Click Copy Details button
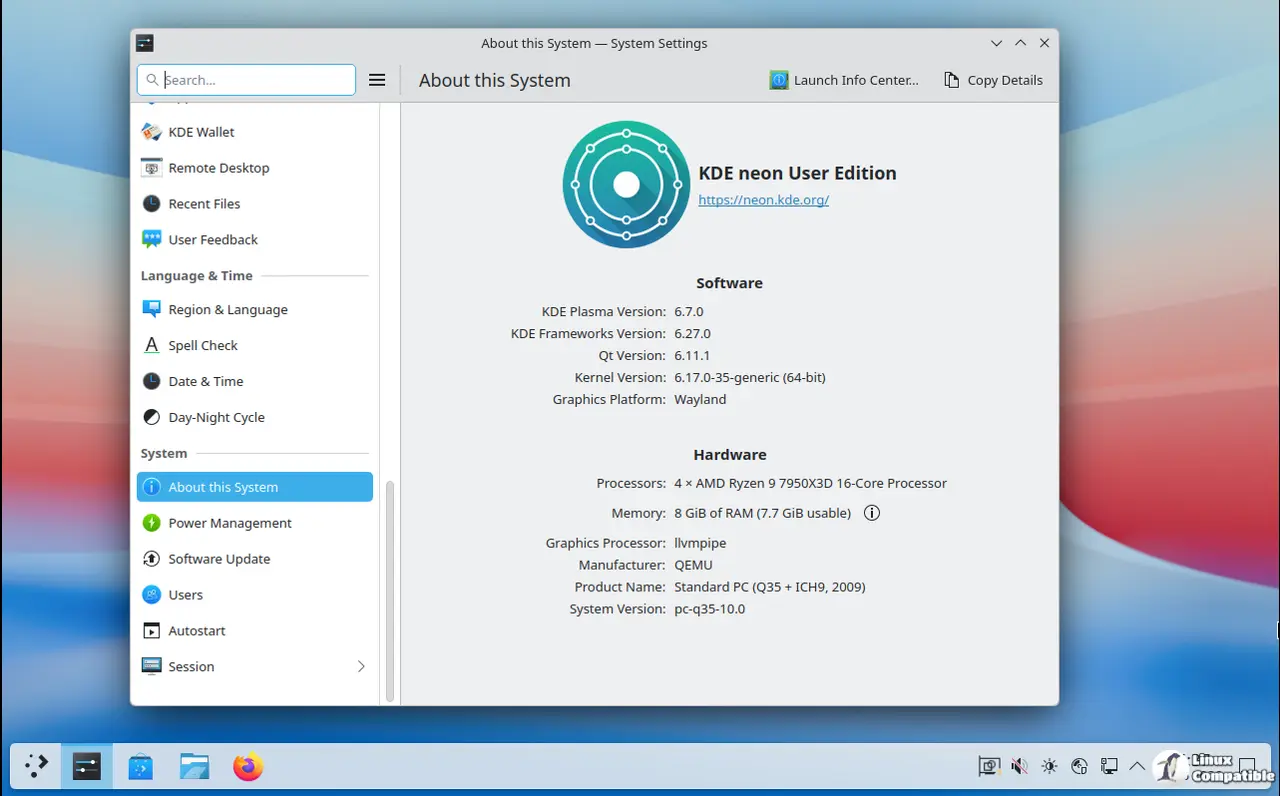The height and width of the screenshot is (796, 1280). coord(993,80)
